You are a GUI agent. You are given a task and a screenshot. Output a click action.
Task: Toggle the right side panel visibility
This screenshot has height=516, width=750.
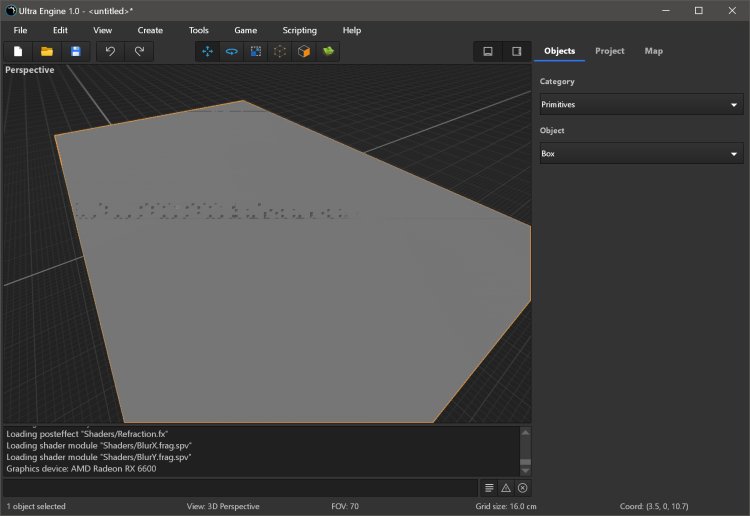517,51
